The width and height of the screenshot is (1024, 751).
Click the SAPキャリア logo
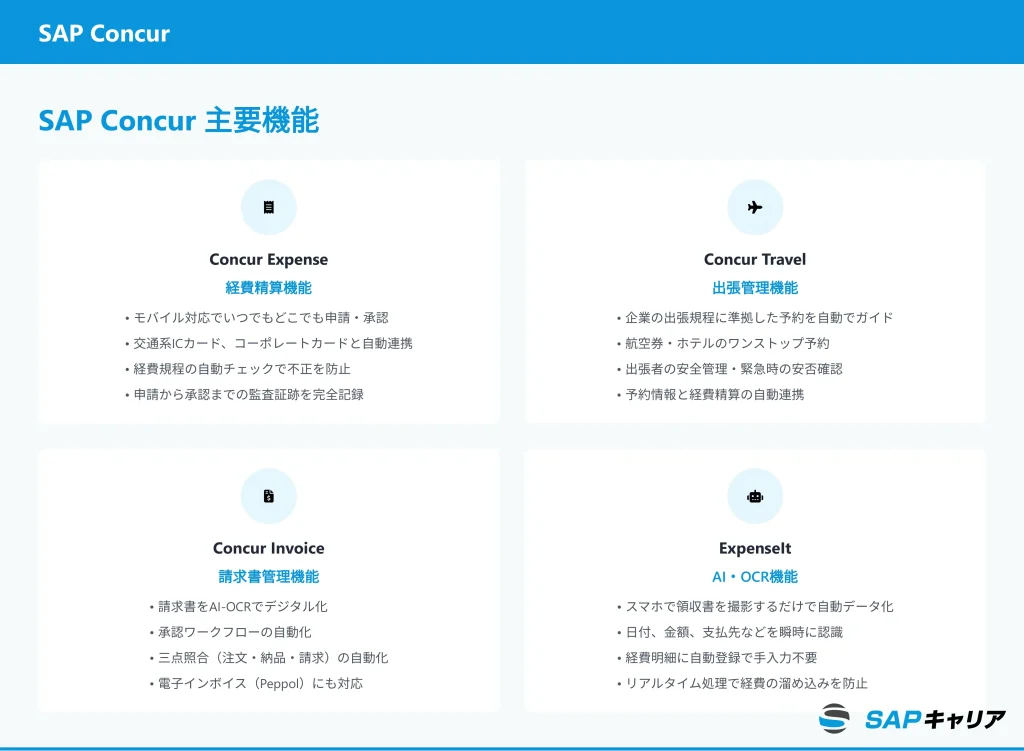912,719
